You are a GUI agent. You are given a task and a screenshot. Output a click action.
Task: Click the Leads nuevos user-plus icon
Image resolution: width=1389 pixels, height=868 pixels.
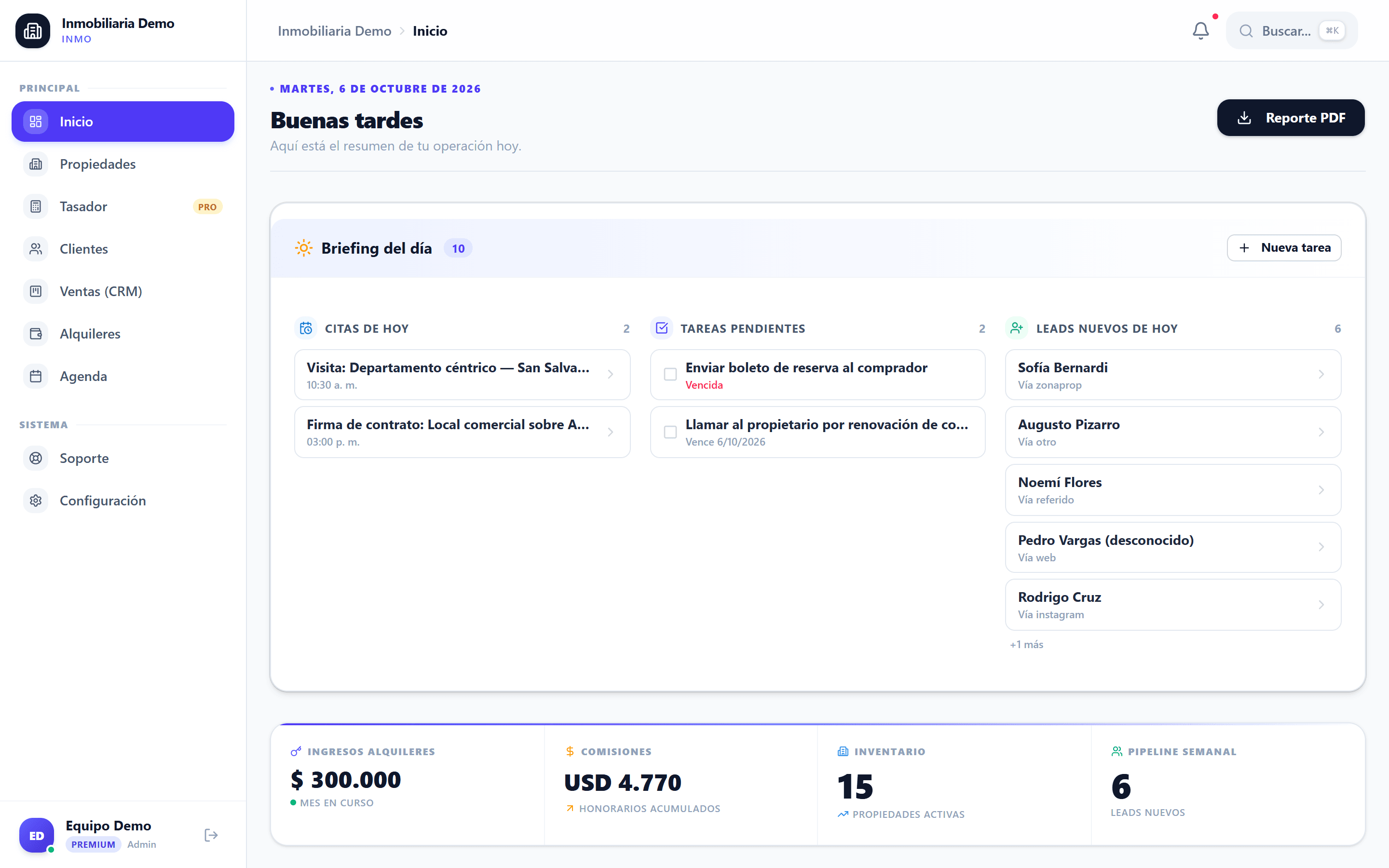pyautogui.click(x=1017, y=328)
